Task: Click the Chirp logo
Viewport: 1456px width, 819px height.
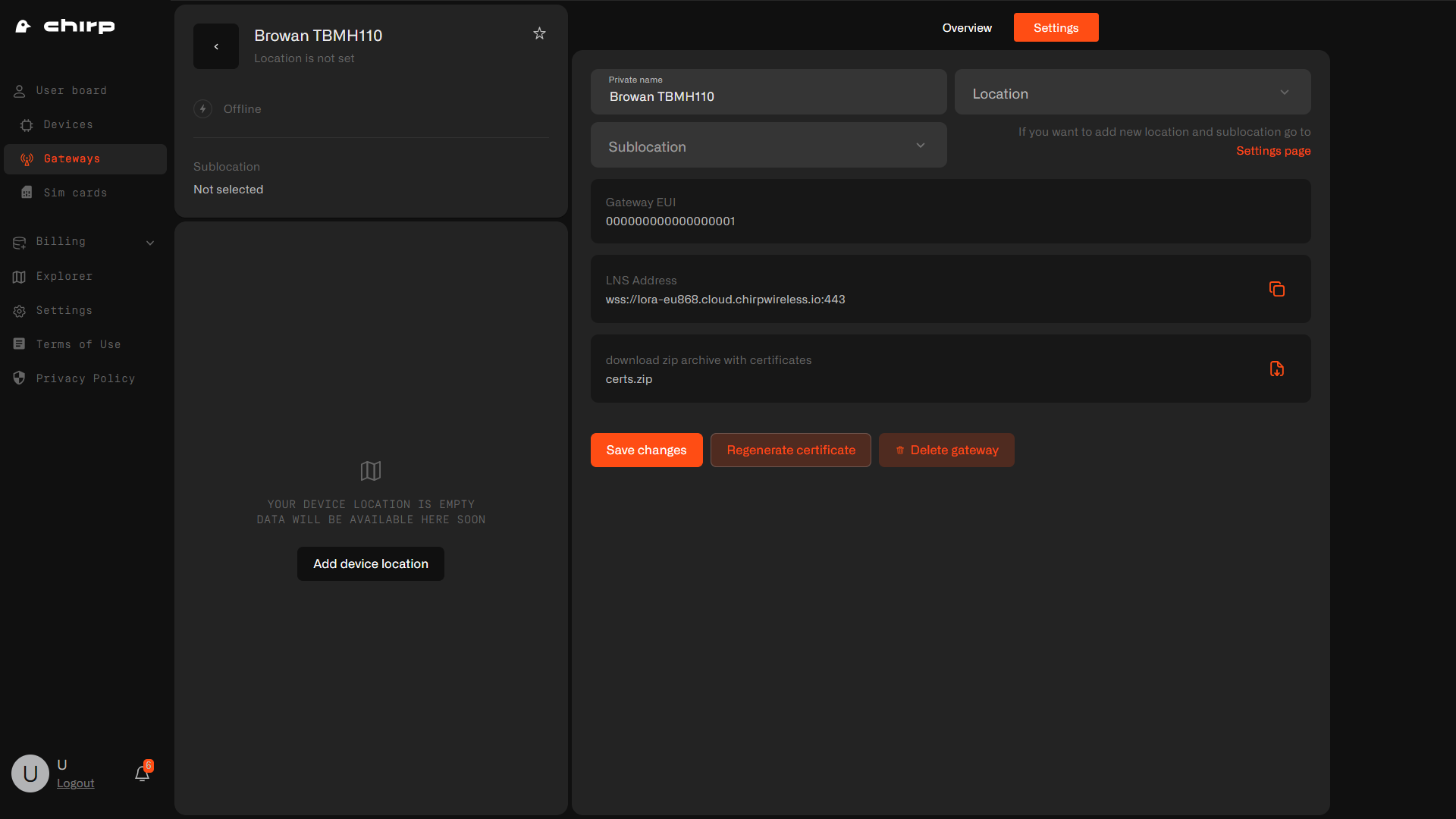Action: tap(65, 27)
